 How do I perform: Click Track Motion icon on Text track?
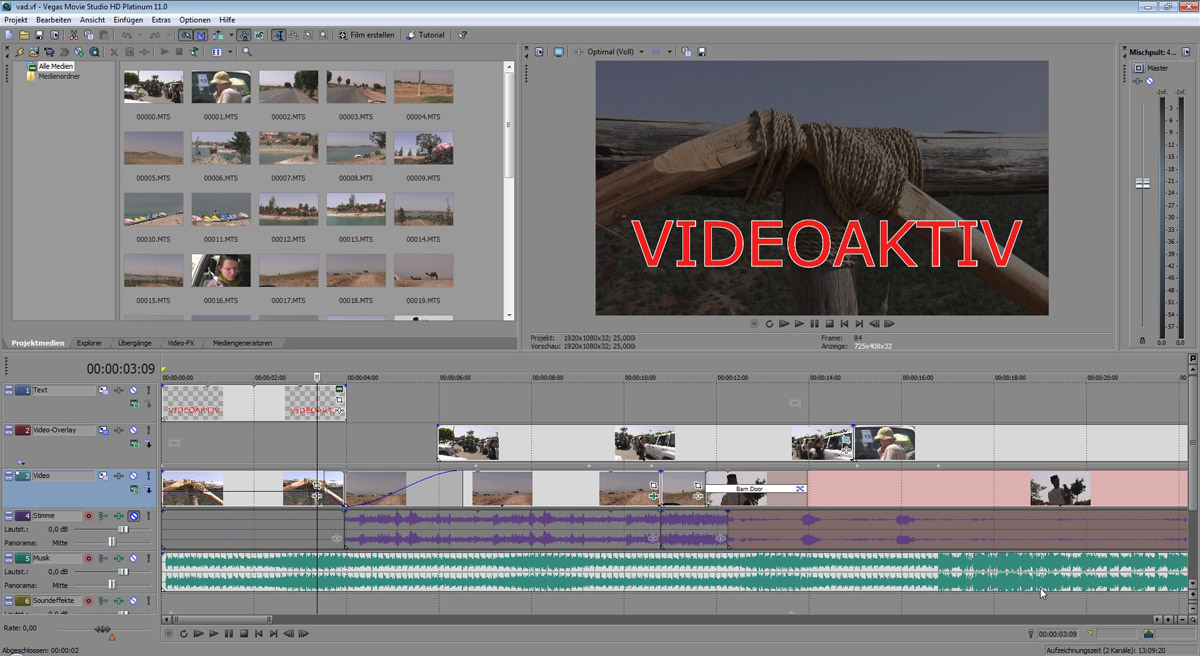tap(103, 390)
